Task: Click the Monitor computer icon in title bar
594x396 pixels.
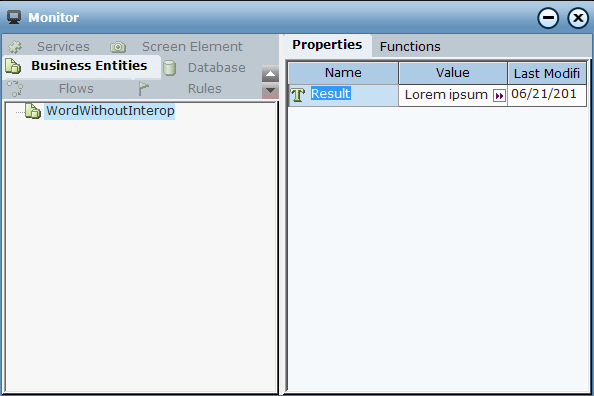Action: coord(14,17)
